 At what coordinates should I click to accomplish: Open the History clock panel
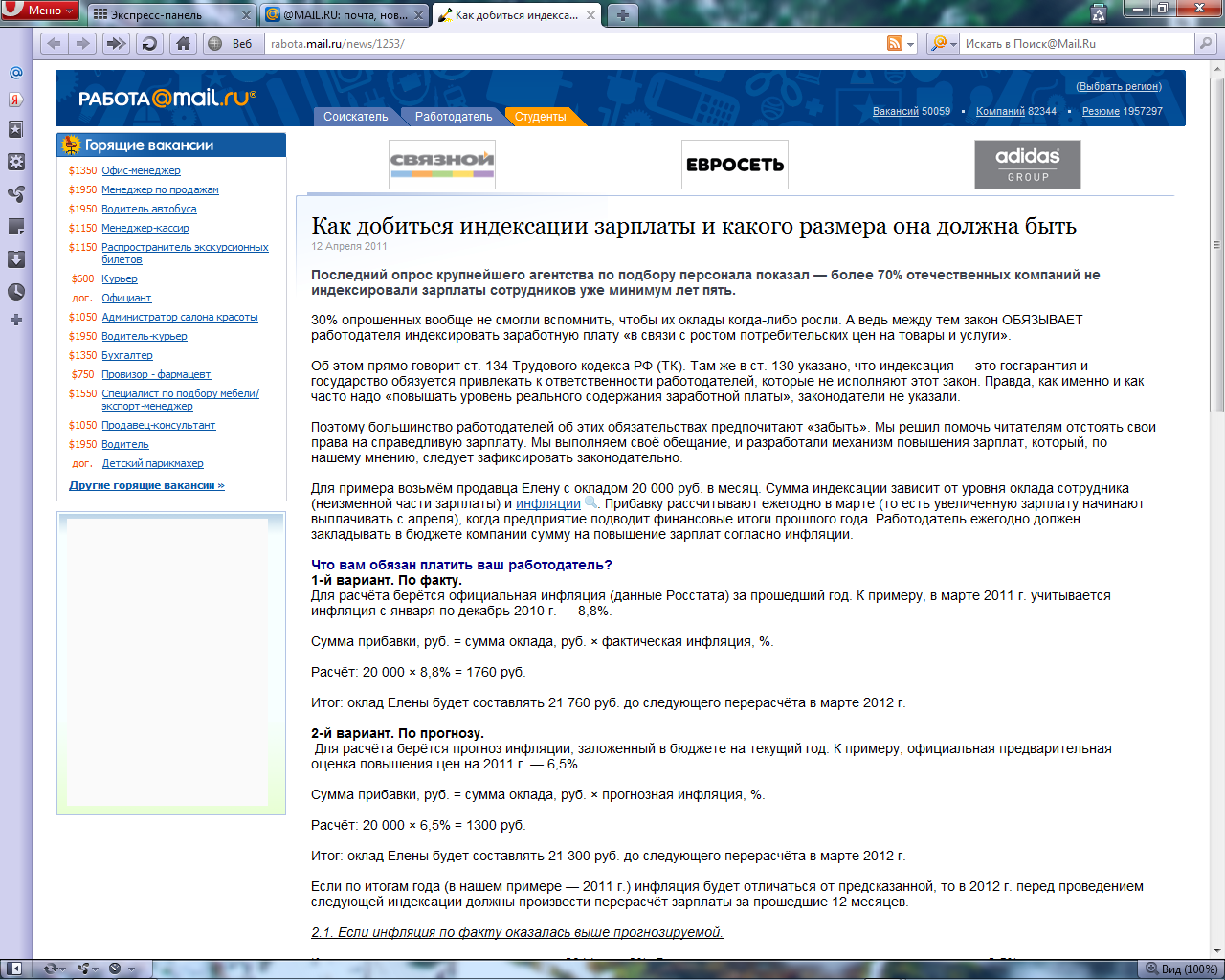click(15, 292)
